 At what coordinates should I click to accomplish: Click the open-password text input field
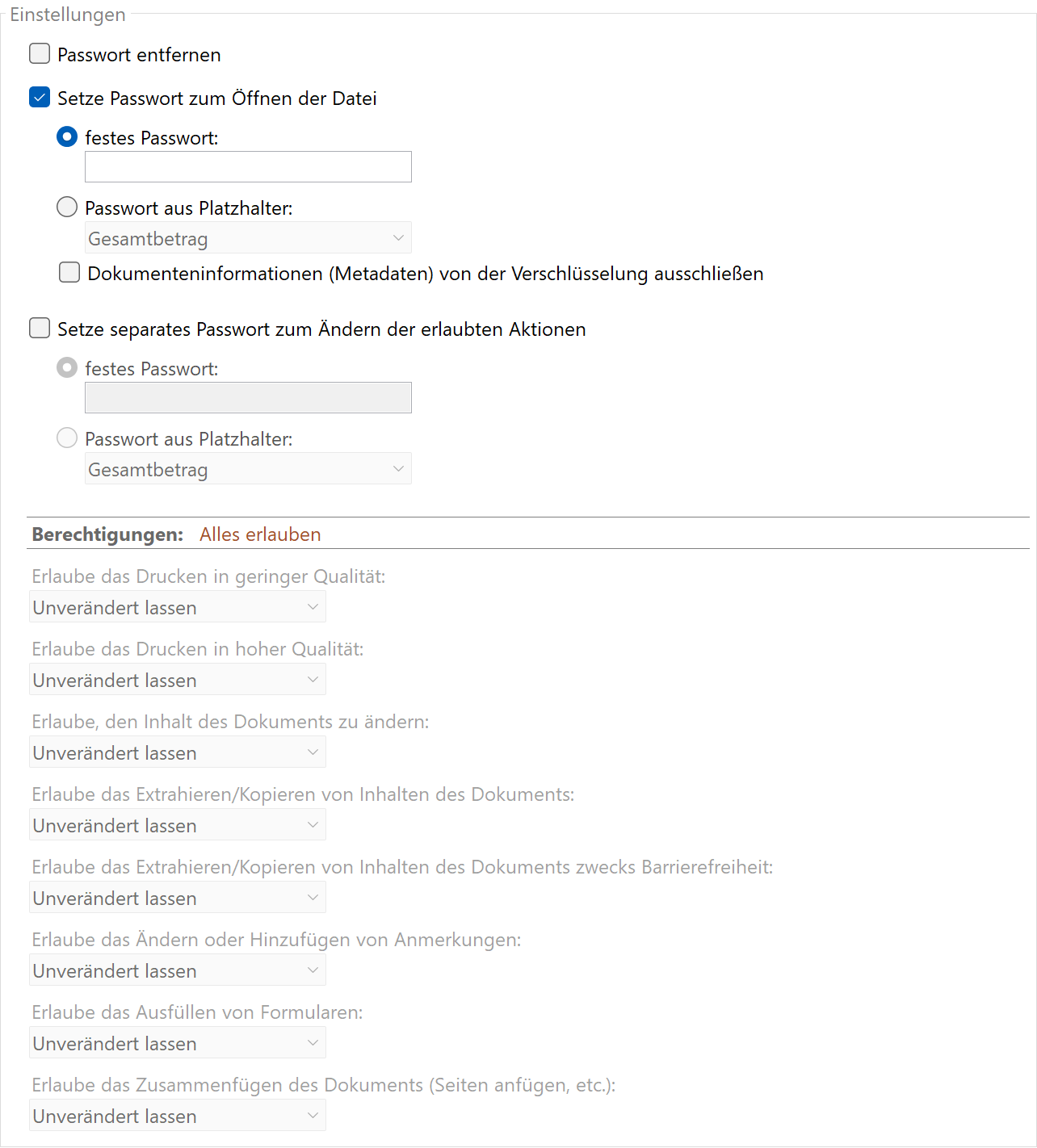(x=248, y=167)
